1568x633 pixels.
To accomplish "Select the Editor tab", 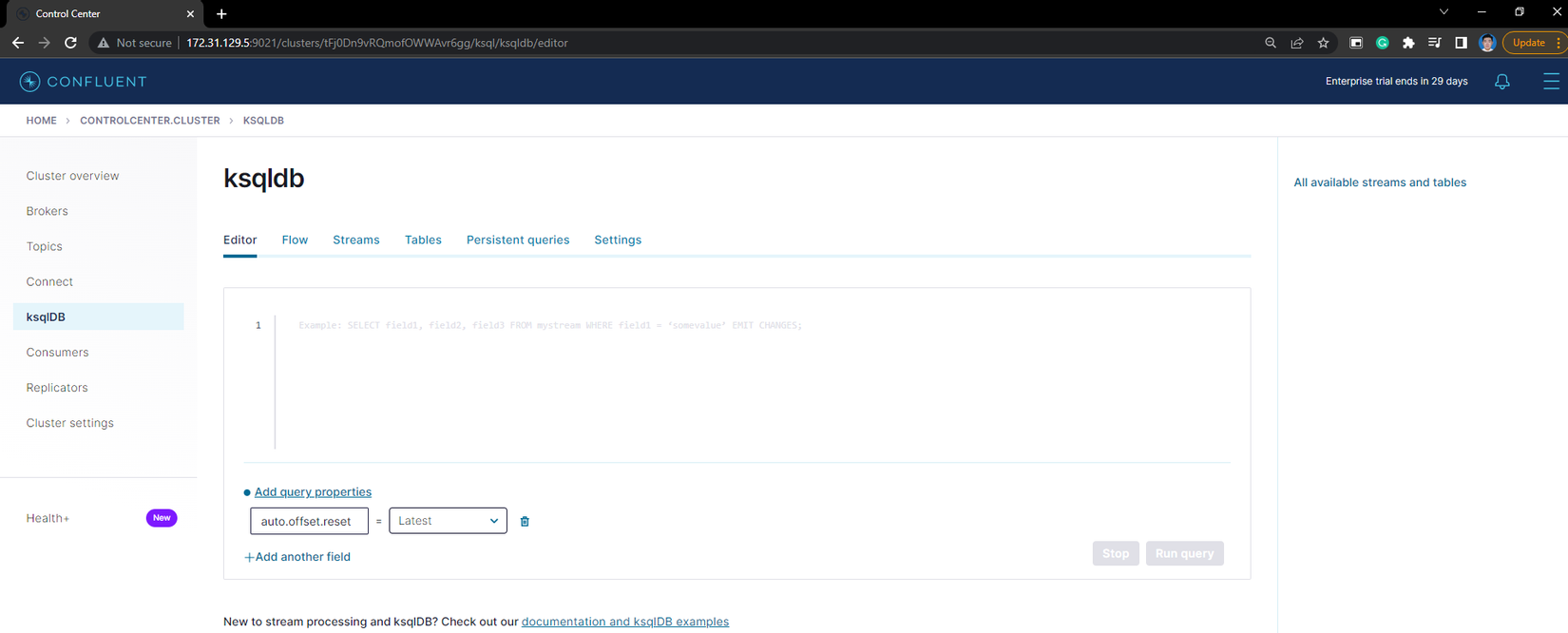I will (x=239, y=240).
